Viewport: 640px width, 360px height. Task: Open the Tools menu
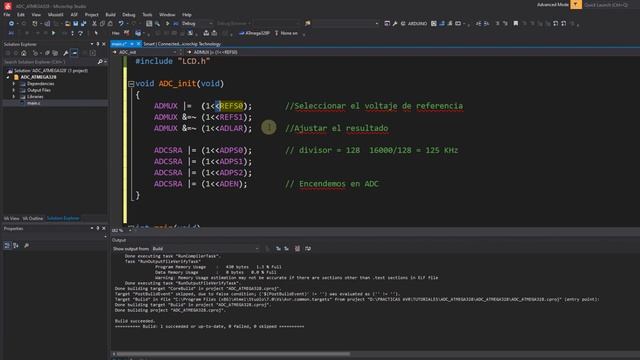147,15
